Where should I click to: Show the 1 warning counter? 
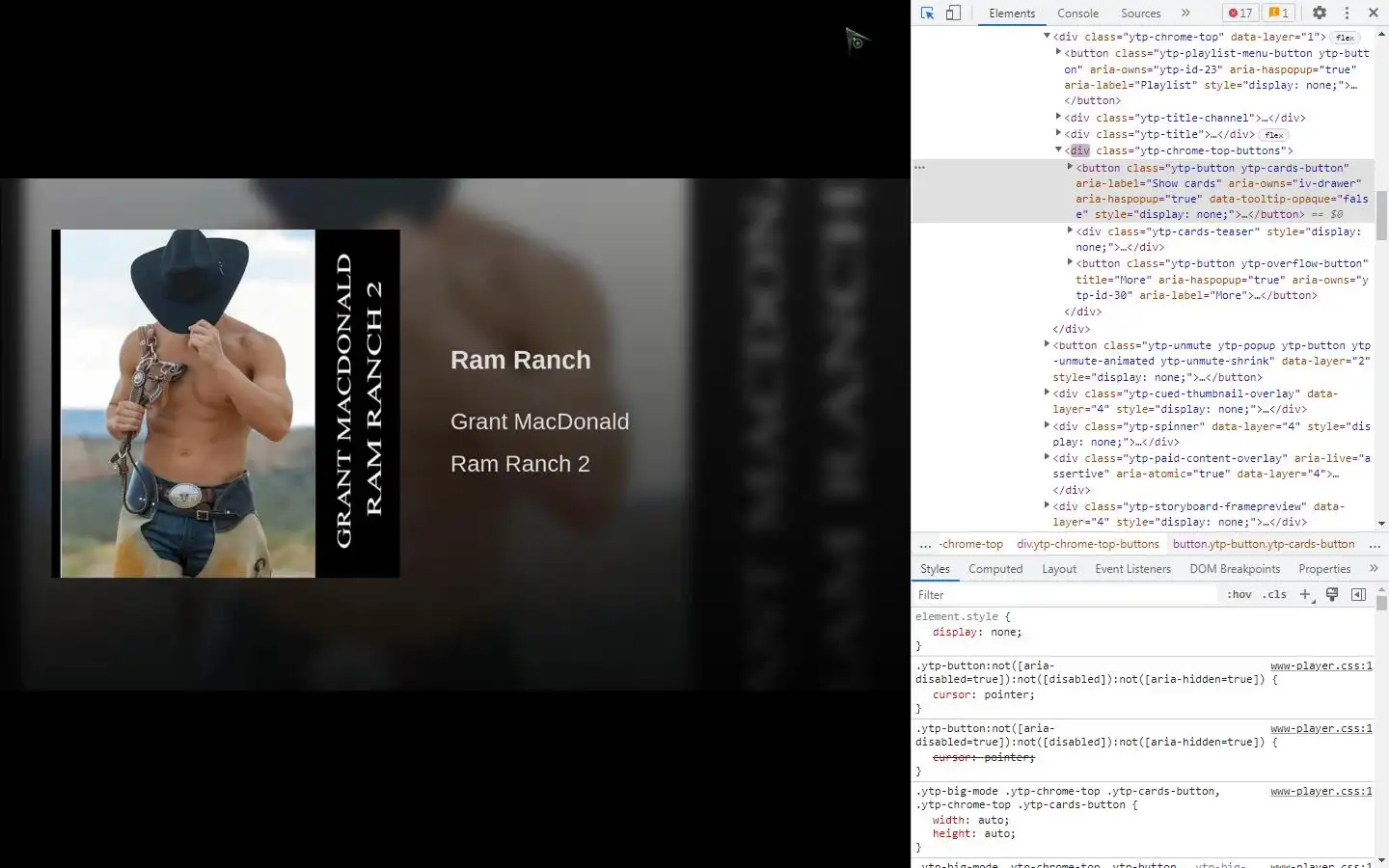(1278, 13)
